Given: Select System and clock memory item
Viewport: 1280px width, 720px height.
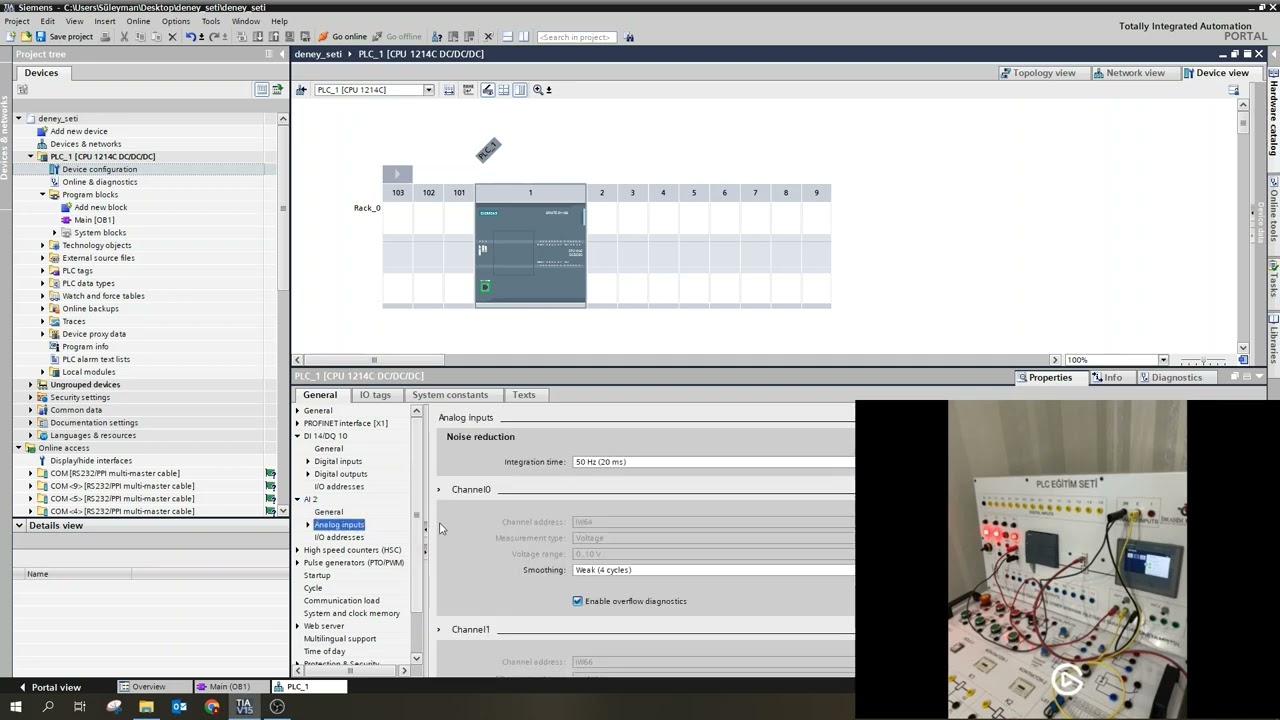Looking at the screenshot, I should click(x=352, y=614).
